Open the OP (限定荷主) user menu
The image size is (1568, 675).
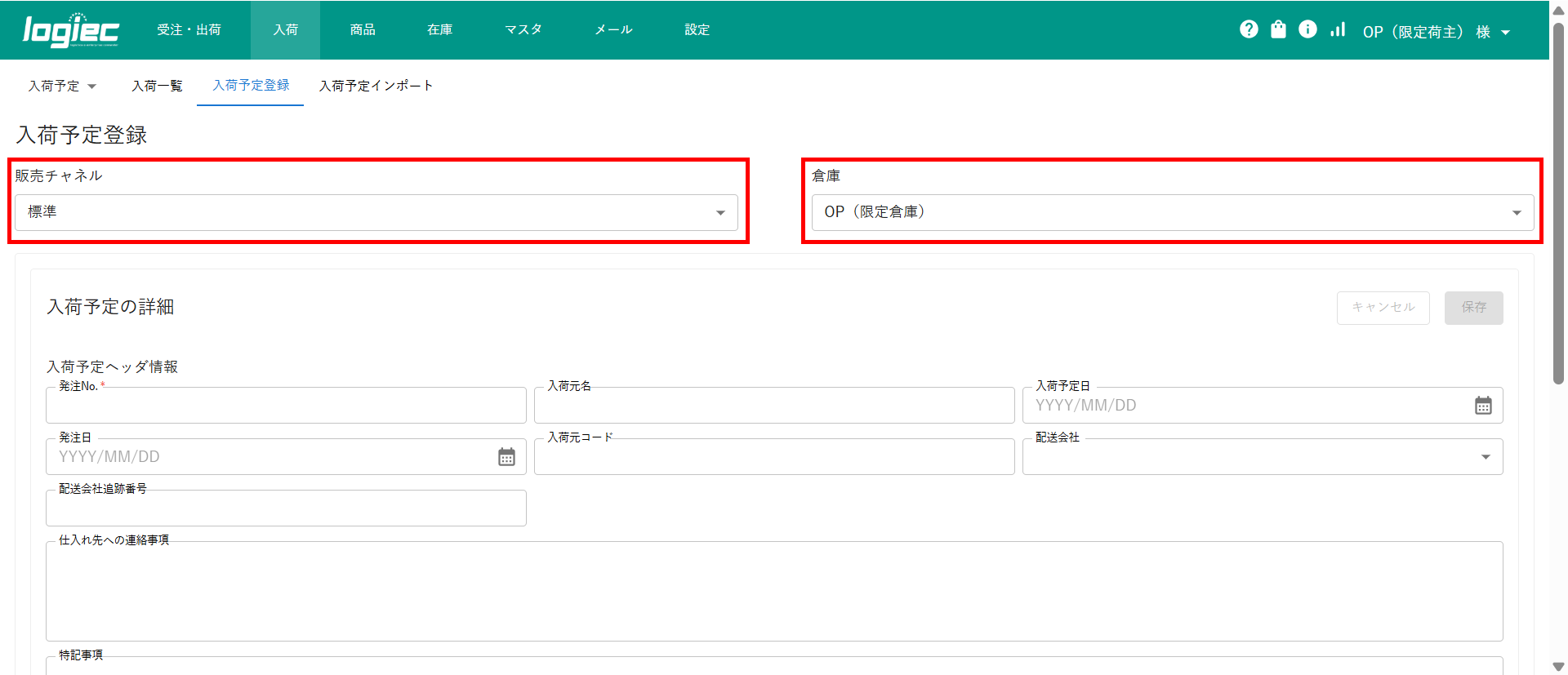tap(1436, 32)
